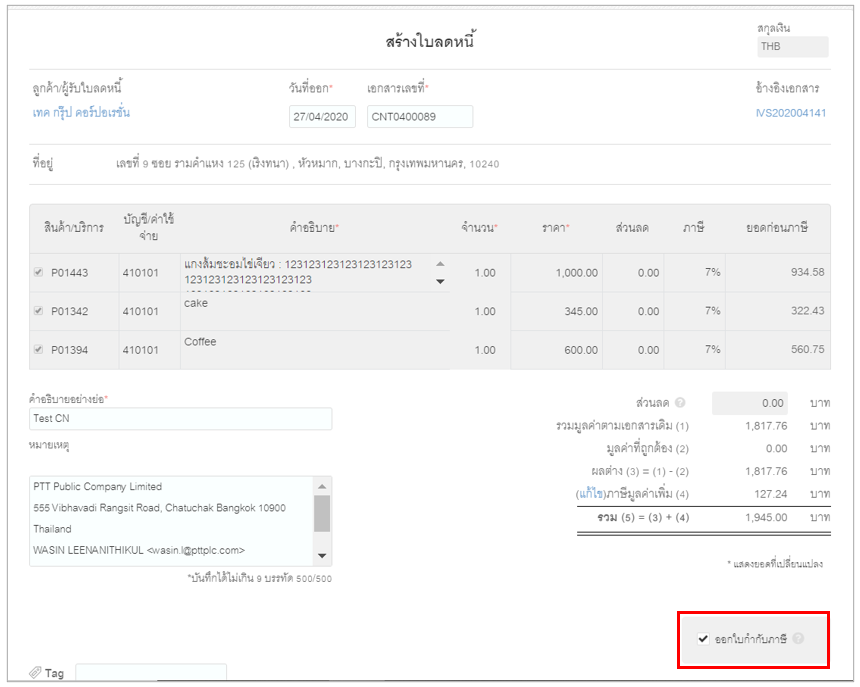Viewport: 860px width, 687px height.
Task: Click column header สินค้า/บริการ
Action: coord(73,228)
